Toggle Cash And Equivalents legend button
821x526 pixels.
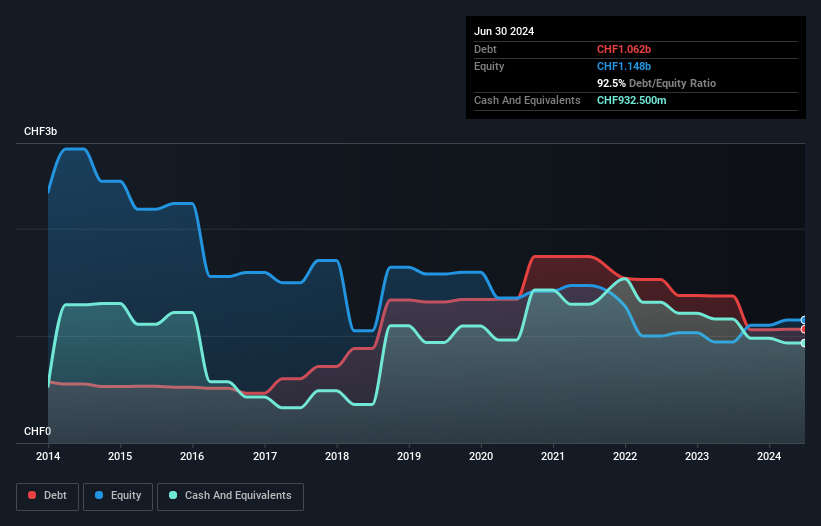click(230, 496)
